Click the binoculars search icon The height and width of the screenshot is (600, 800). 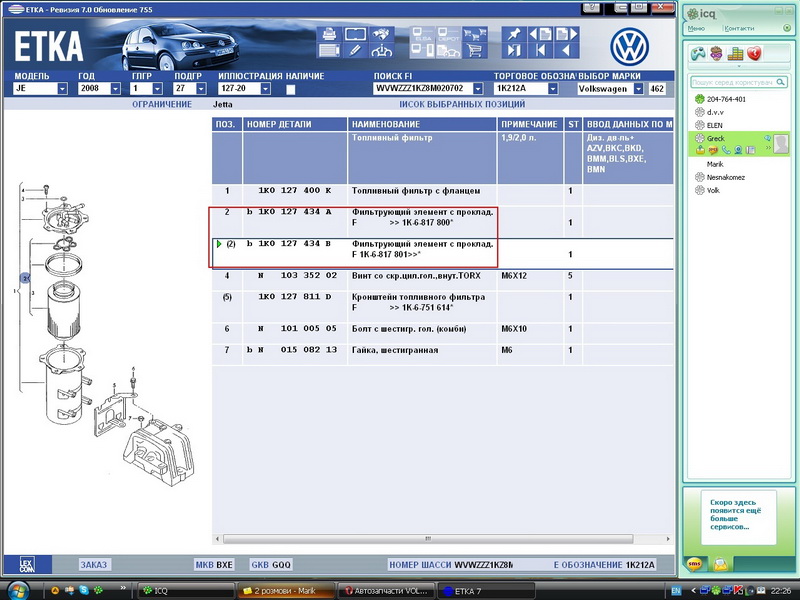[x=381, y=34]
